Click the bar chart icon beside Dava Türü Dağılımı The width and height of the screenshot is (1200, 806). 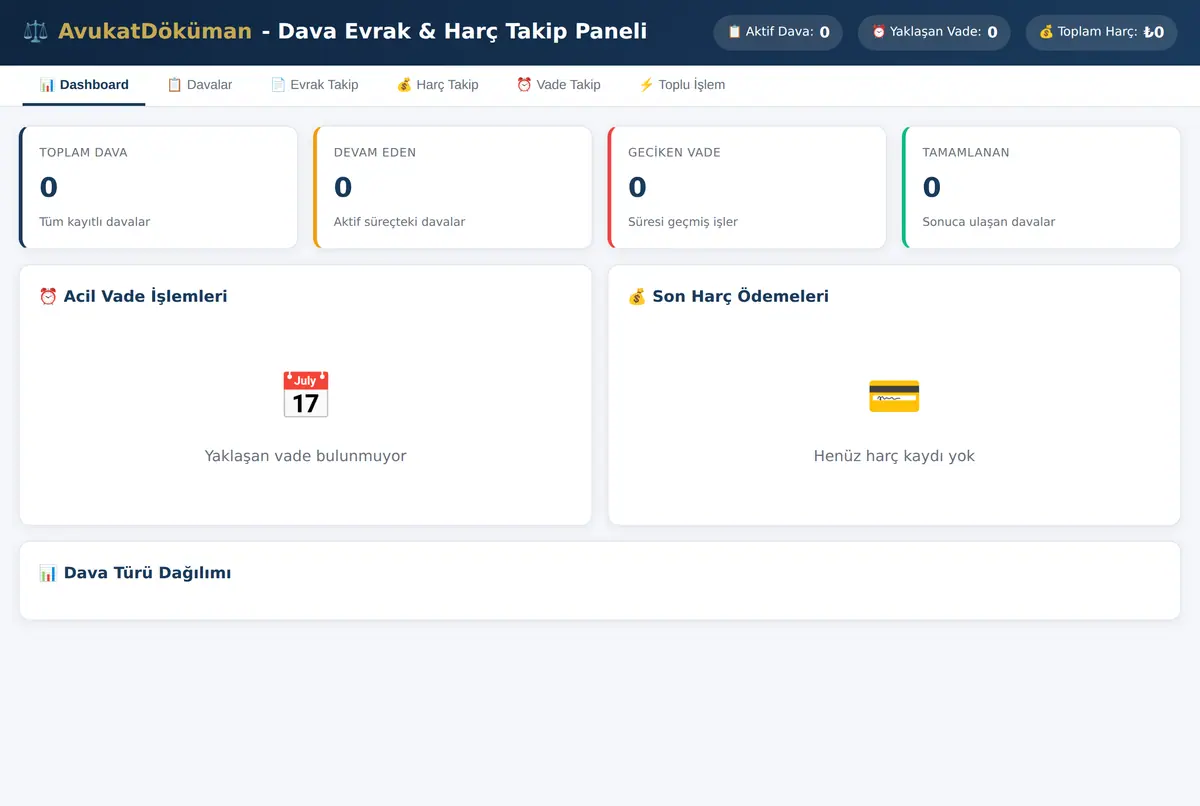(x=48, y=573)
